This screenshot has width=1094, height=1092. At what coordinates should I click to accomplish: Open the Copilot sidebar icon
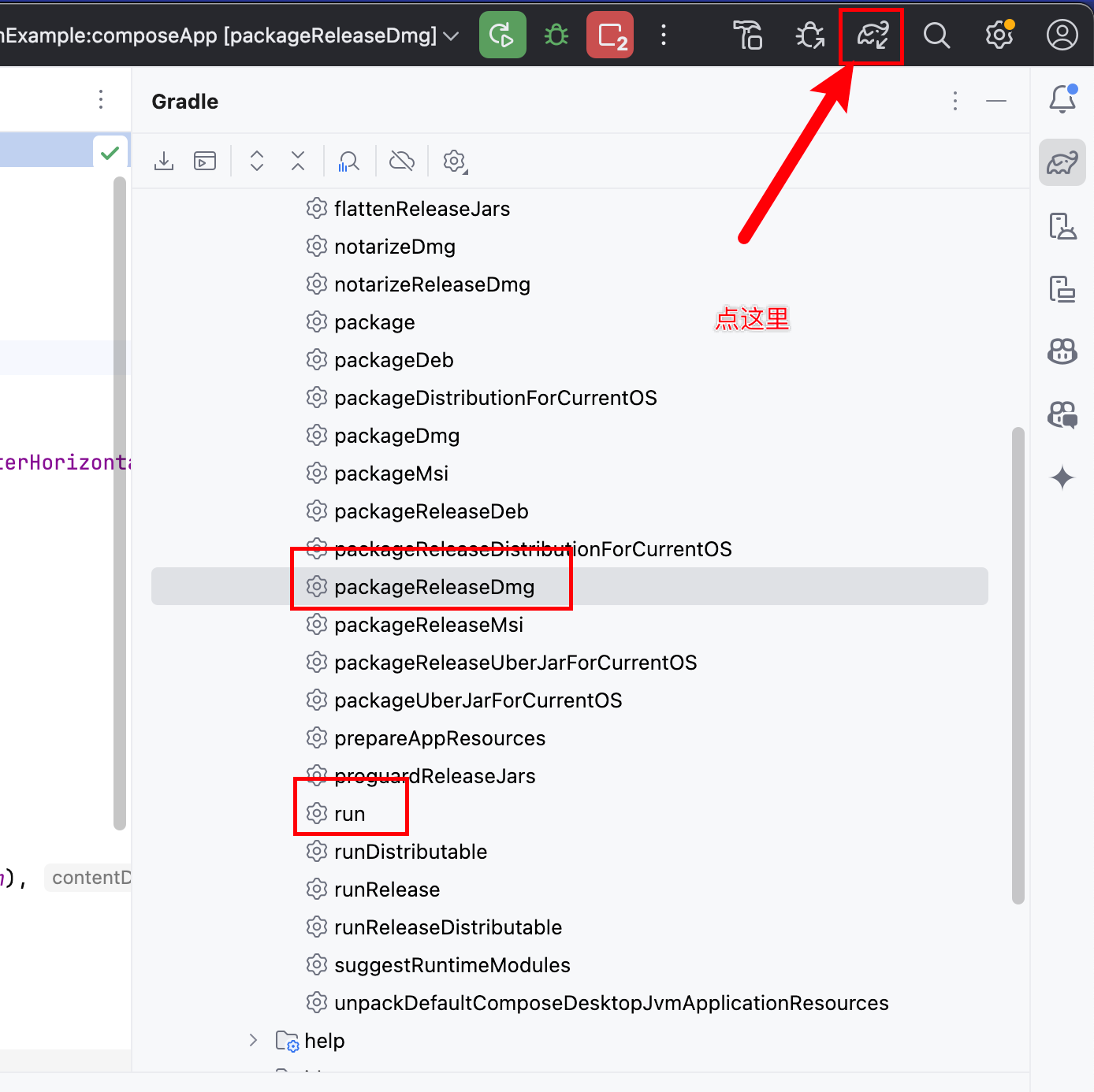point(1062,351)
